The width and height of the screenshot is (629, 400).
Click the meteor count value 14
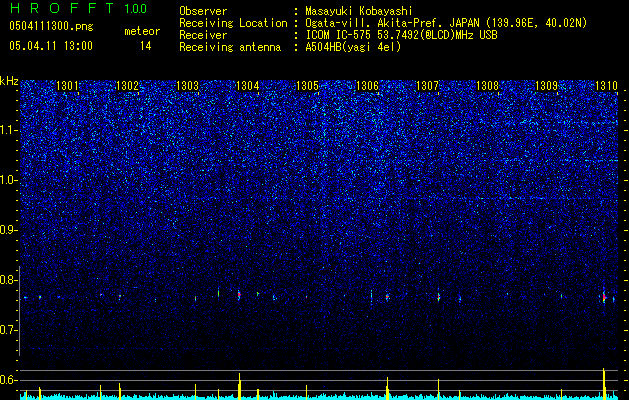tap(146, 46)
